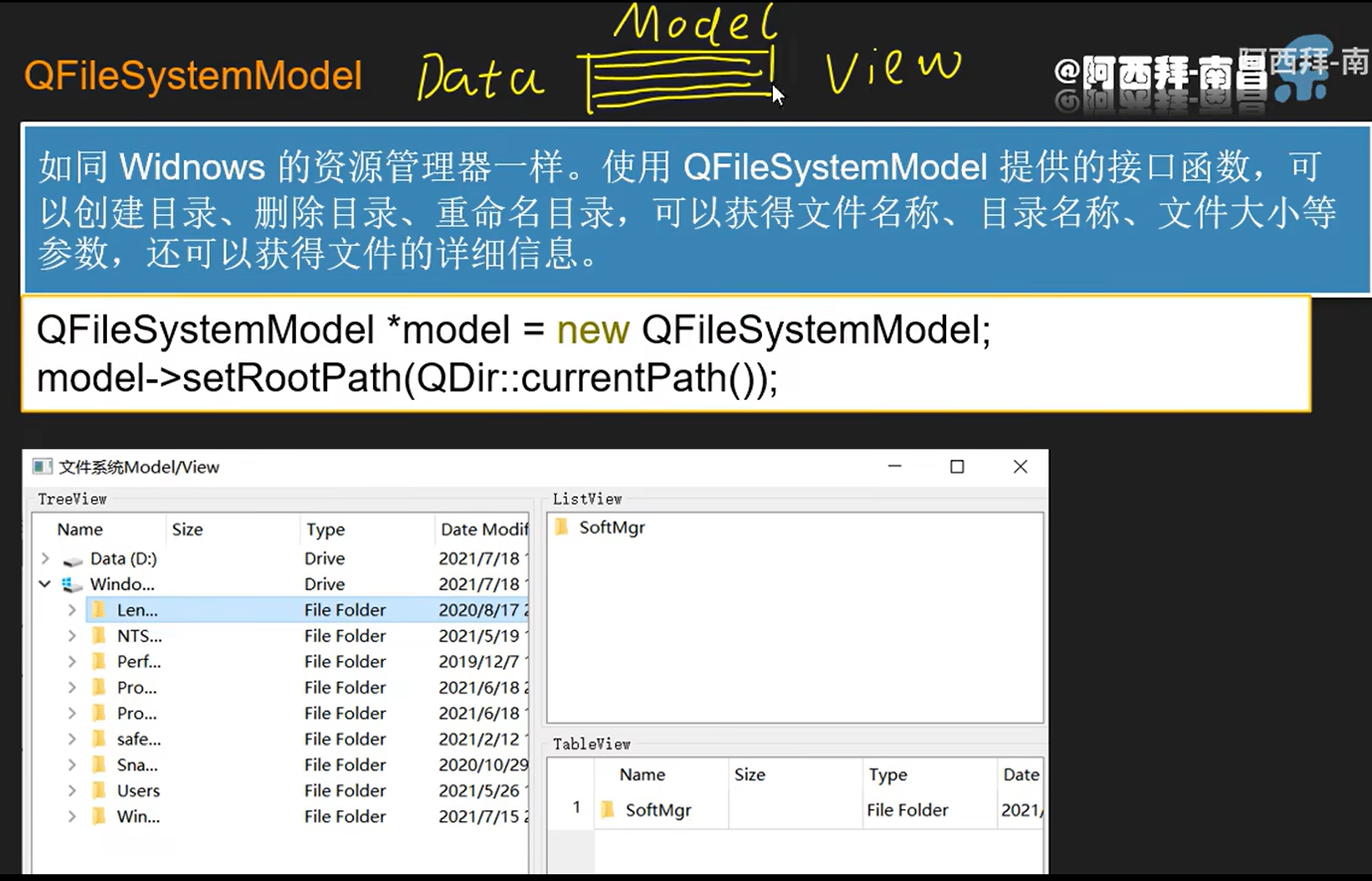Expand the Perf... folder node

tap(72, 662)
